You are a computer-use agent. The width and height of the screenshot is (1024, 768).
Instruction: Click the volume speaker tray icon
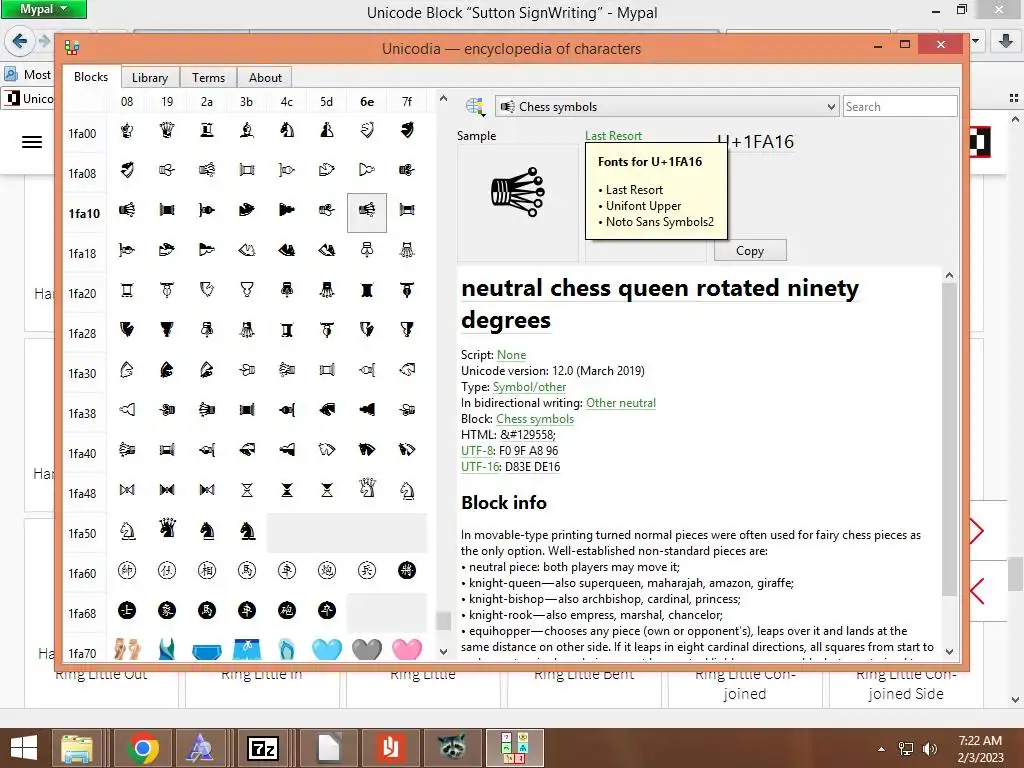pyautogui.click(x=929, y=749)
